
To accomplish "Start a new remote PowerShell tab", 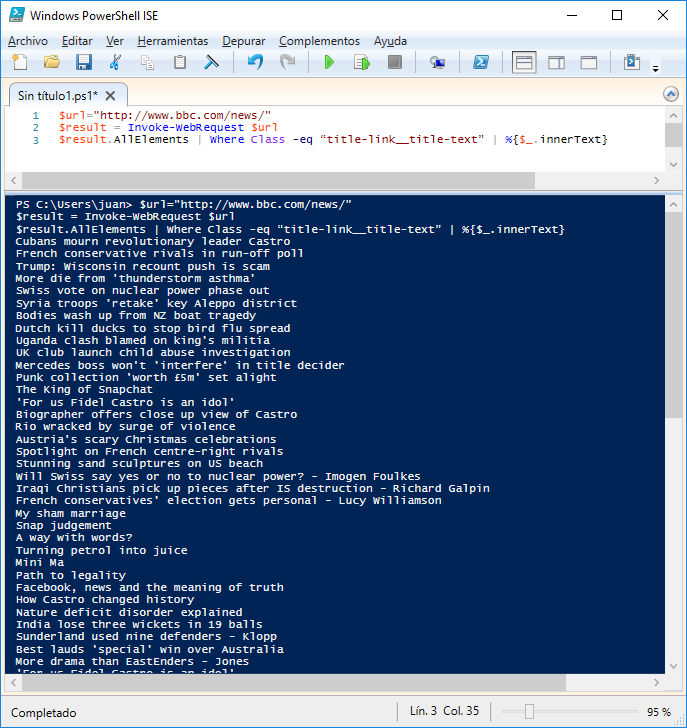I will tap(437, 63).
